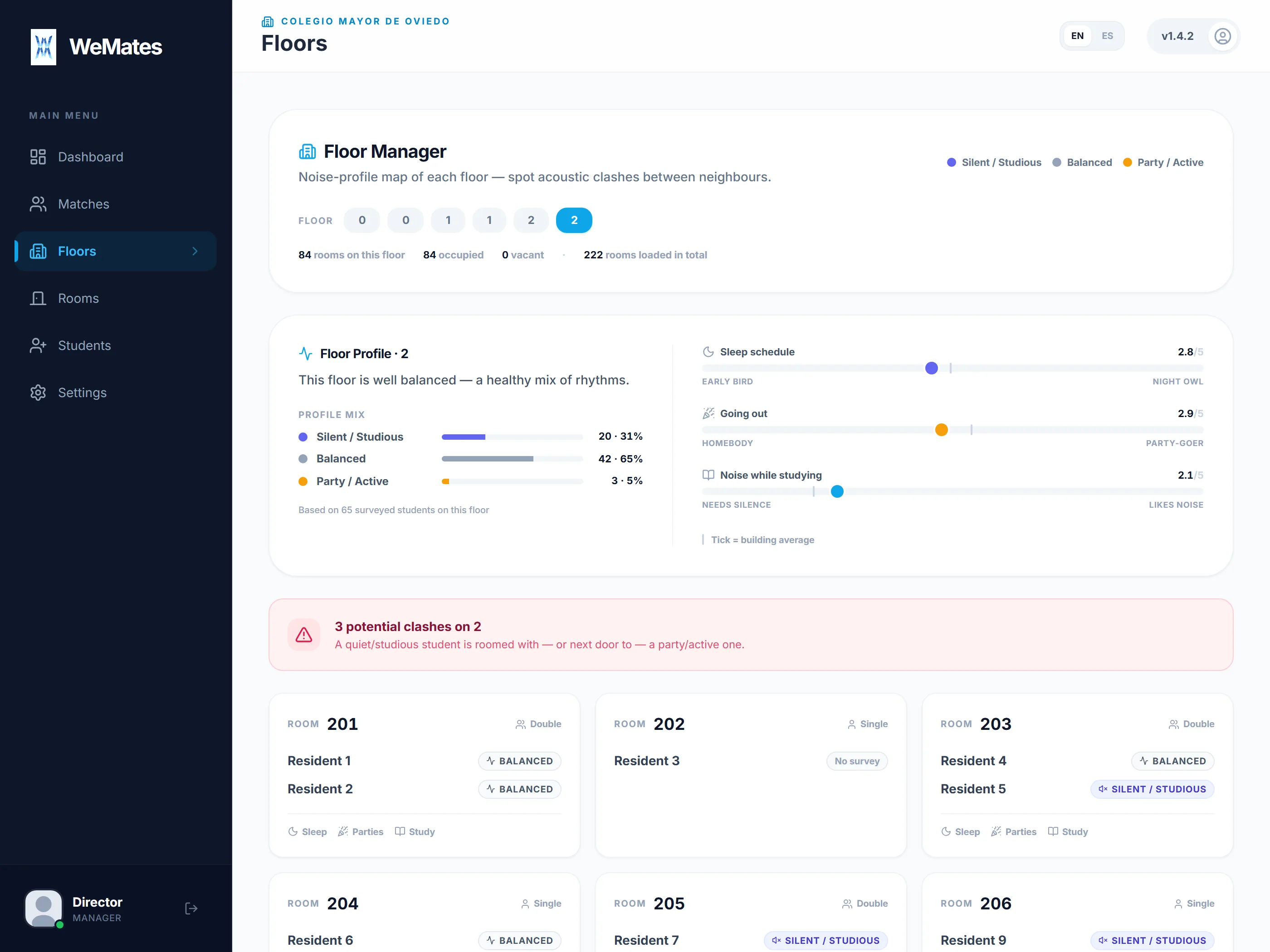The height and width of the screenshot is (952, 1270).
Task: Click Party / Active legend dot
Action: click(x=1127, y=162)
